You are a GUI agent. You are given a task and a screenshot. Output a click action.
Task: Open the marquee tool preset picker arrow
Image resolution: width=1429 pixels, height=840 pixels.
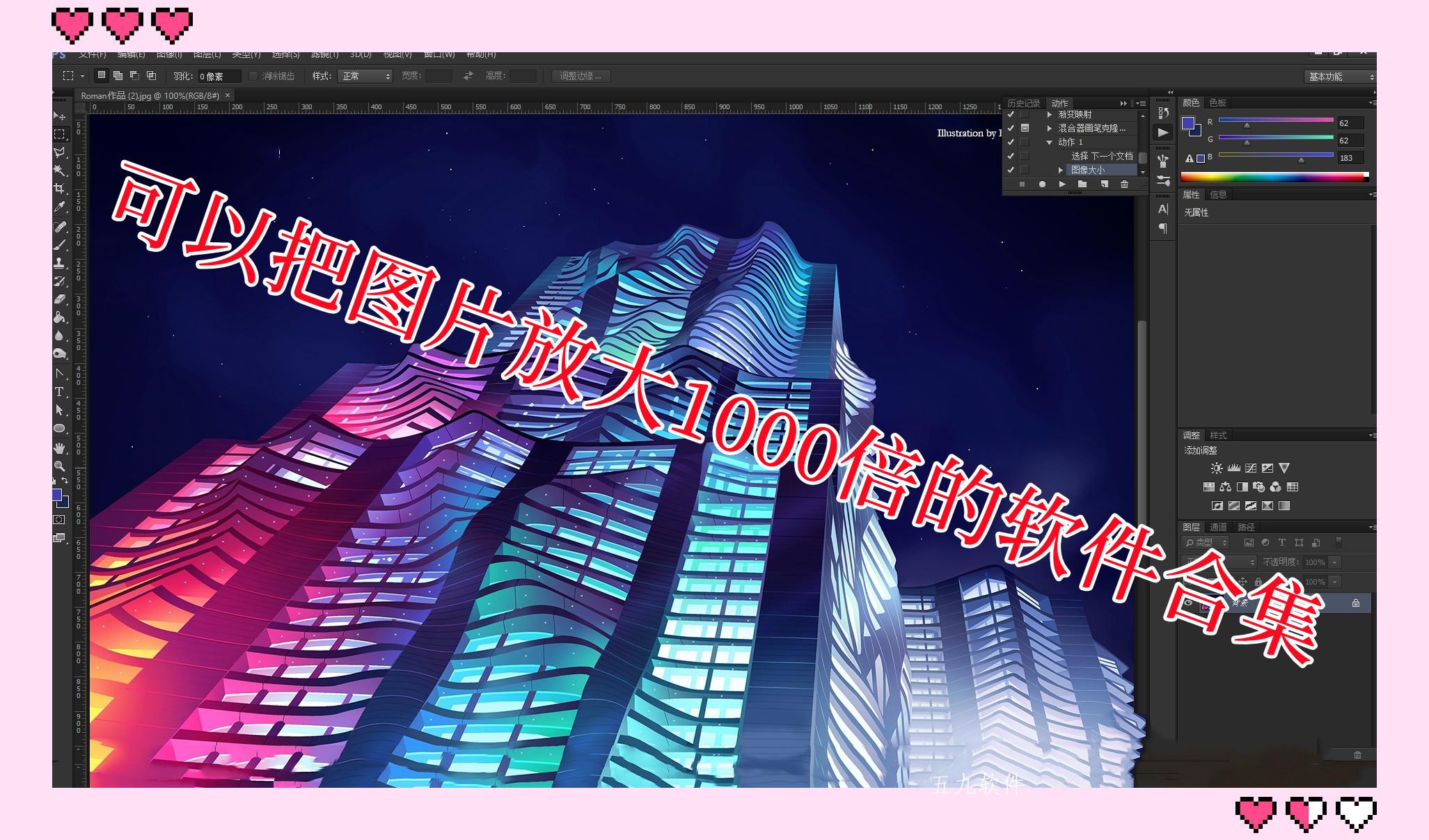(x=83, y=76)
